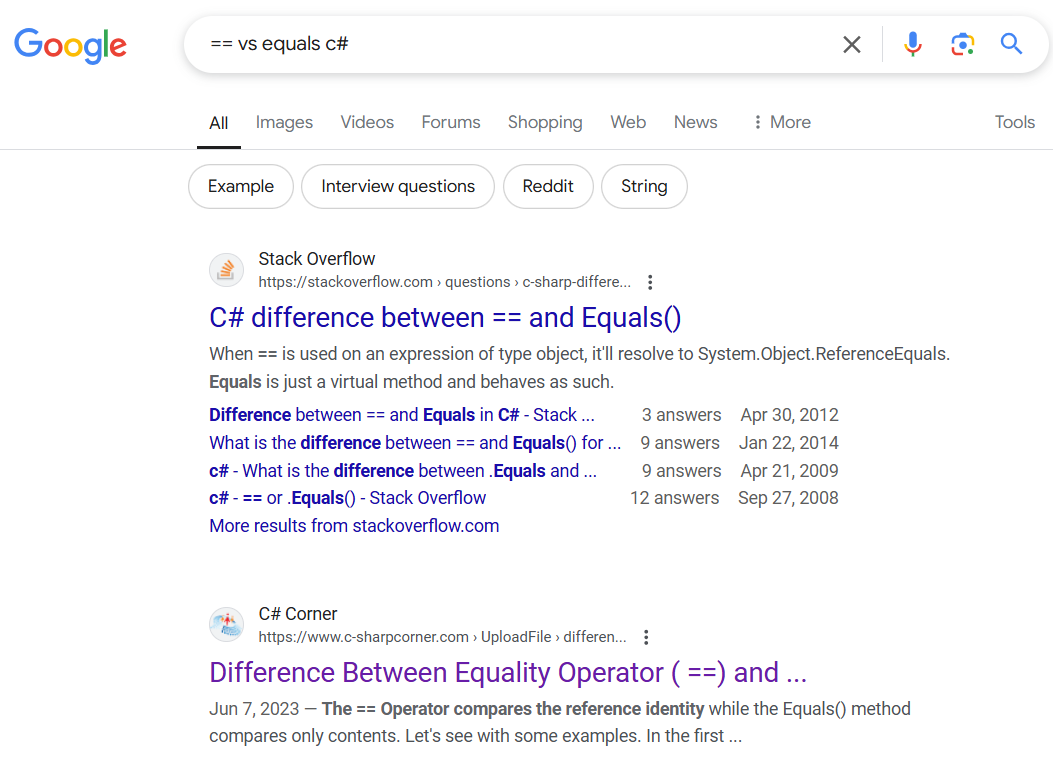Image resolution: width=1053 pixels, height=778 pixels.
Task: Clear the search box text
Action: [851, 44]
